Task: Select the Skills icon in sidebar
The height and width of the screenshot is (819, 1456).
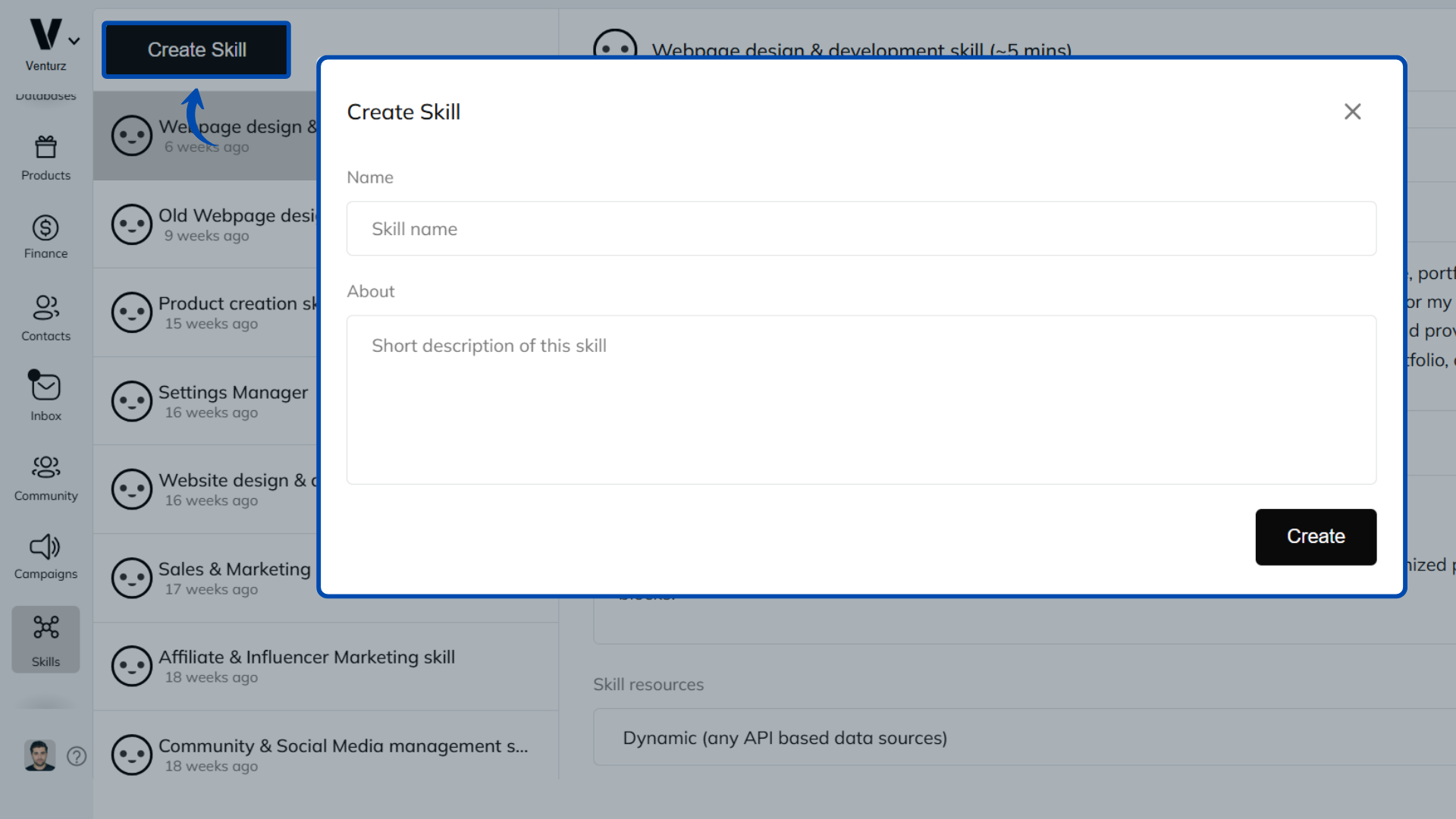Action: [x=45, y=639]
